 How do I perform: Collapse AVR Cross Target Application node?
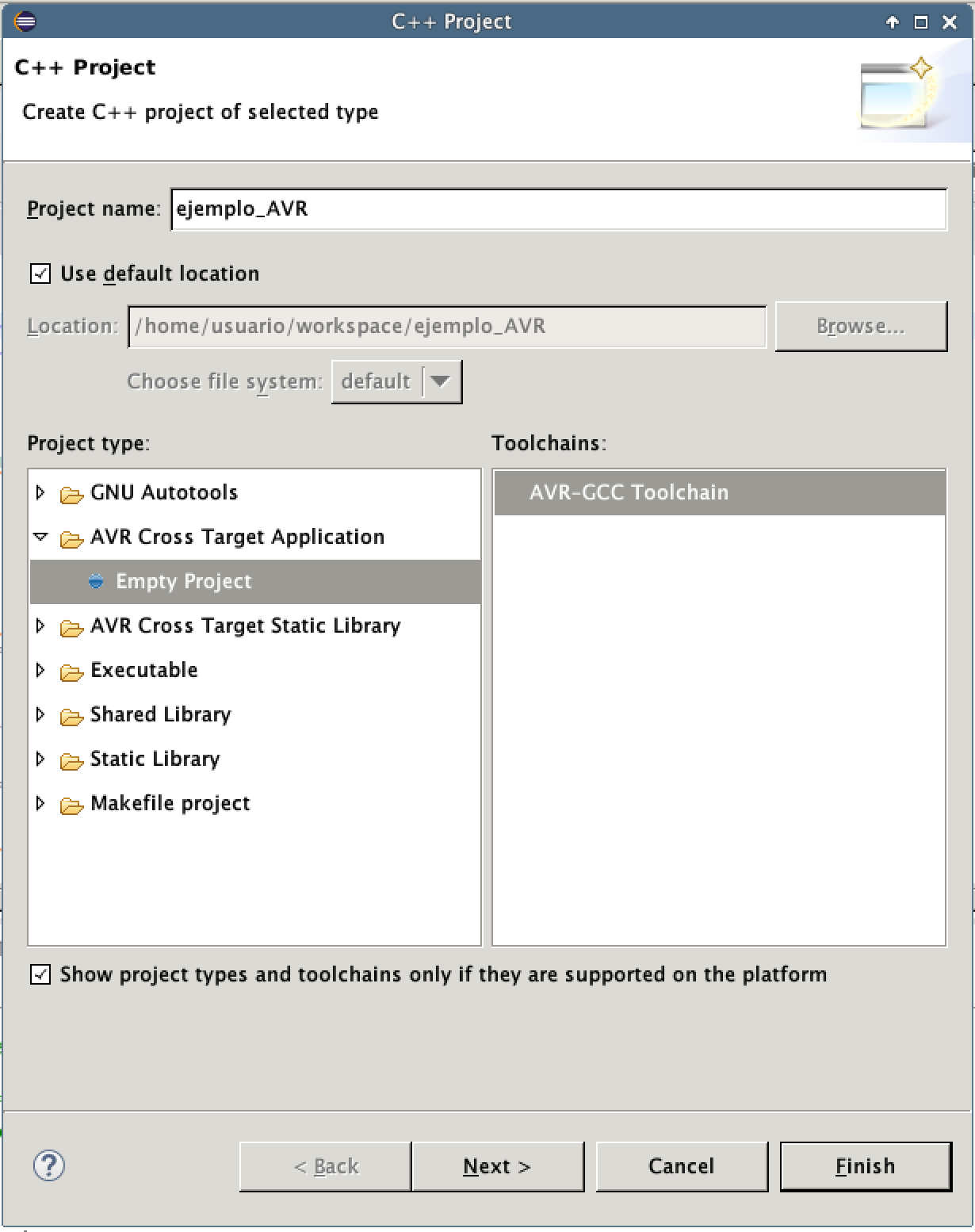40,537
